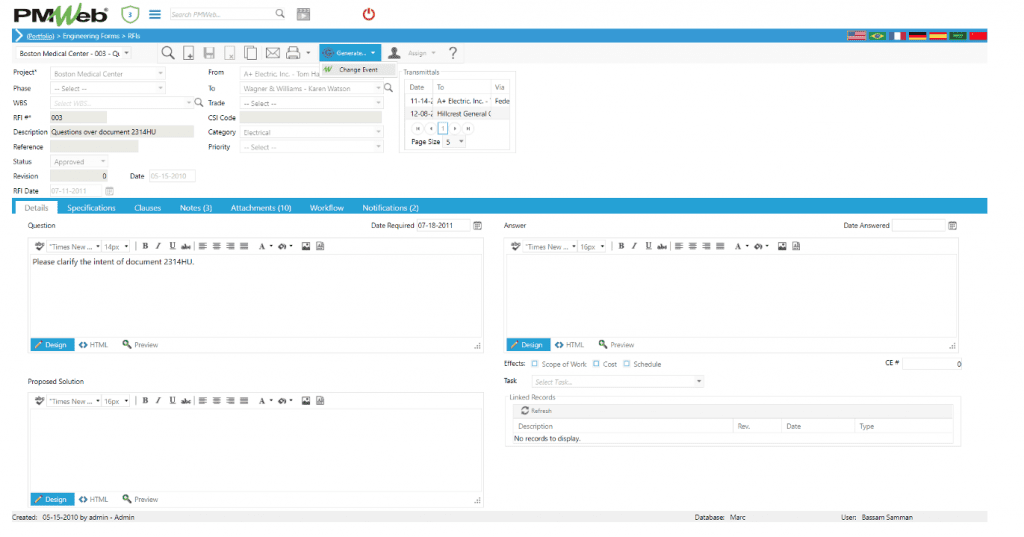Viewport: 1024px width, 537px height.
Task: Check the Scope of Work effect
Action: coord(534,364)
